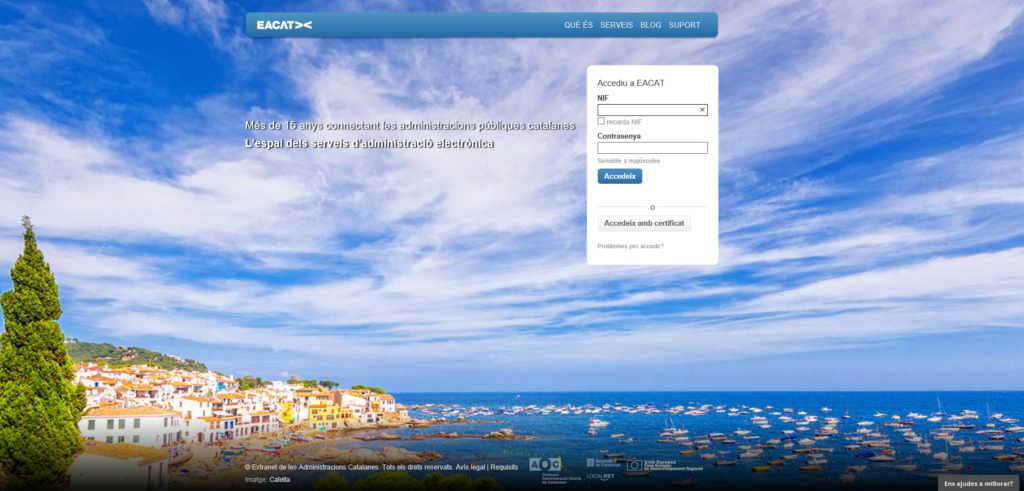The width and height of the screenshot is (1024, 491).
Task: Click the EACAT logo in header
Action: [x=284, y=25]
